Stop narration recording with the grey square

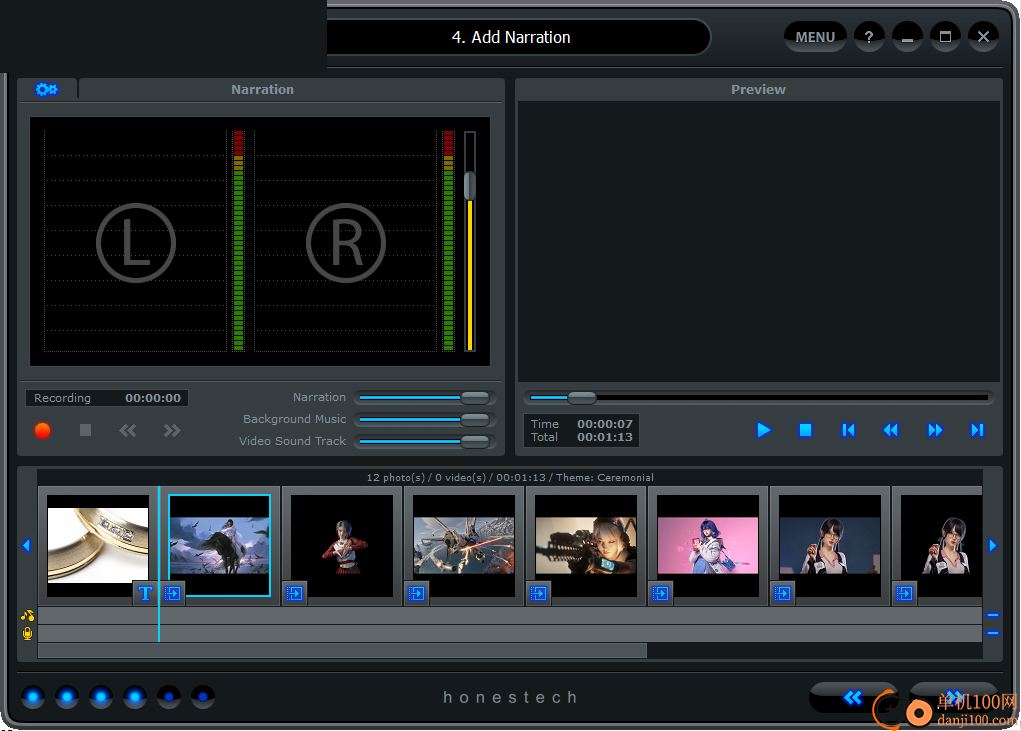pos(85,430)
